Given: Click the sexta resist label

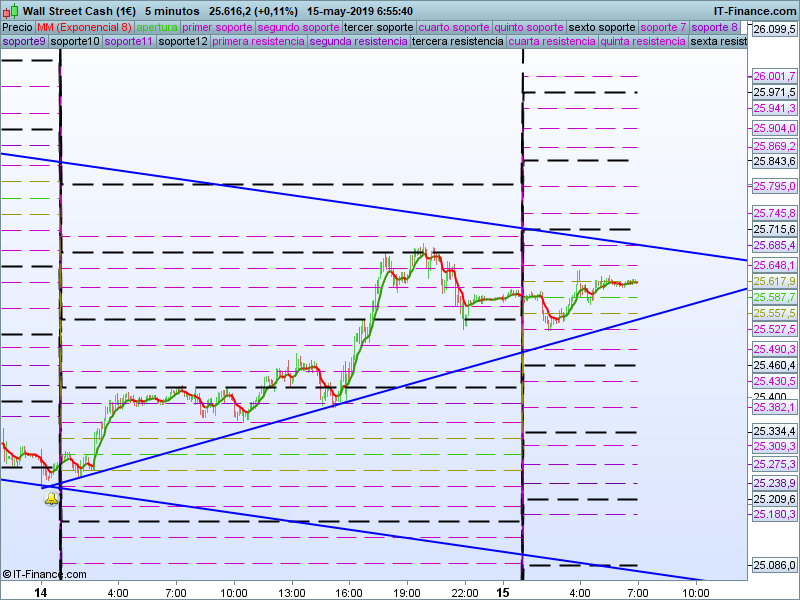Looking at the screenshot, I should click(718, 41).
